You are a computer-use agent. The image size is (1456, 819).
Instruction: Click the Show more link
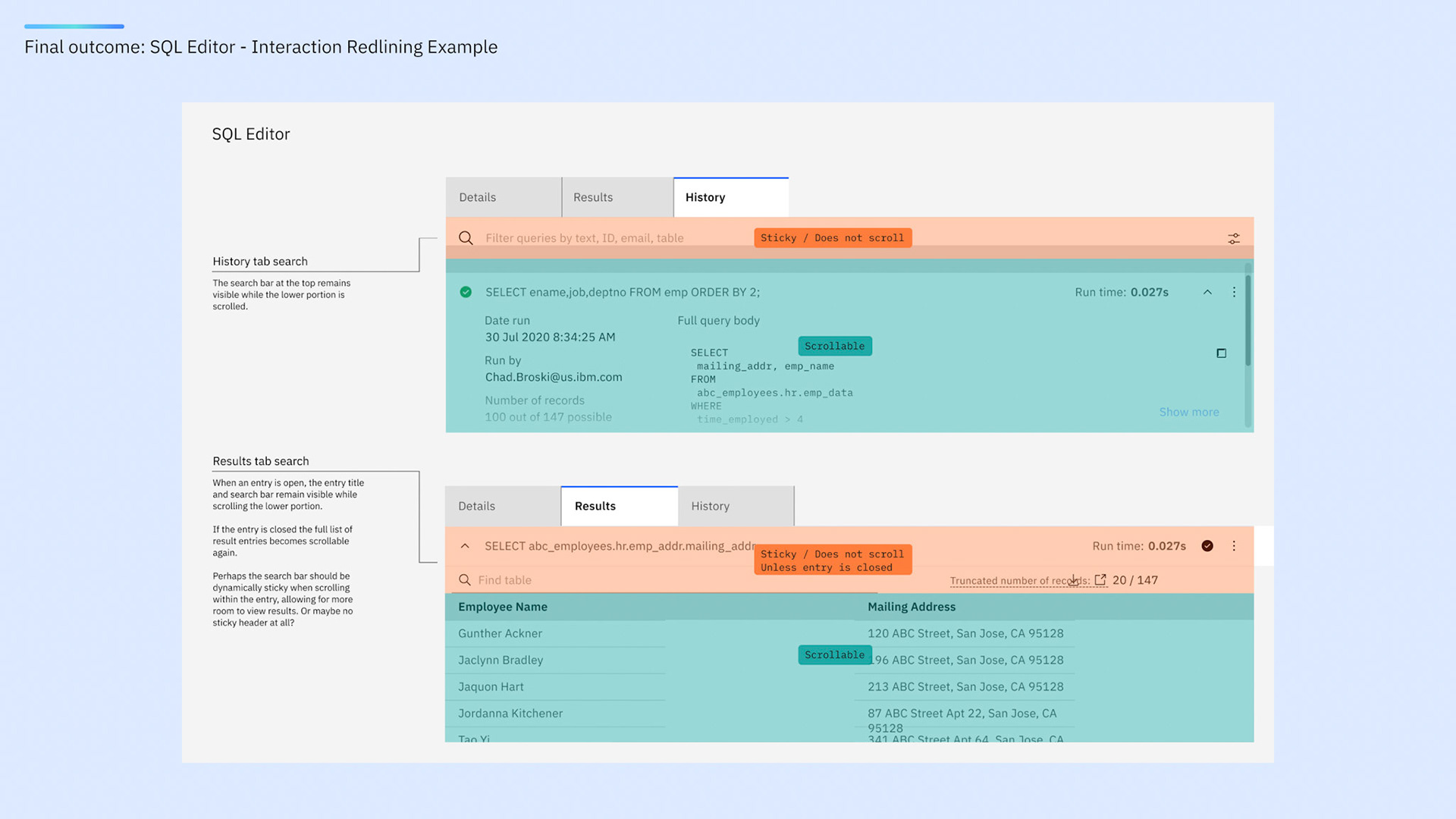pos(1188,412)
